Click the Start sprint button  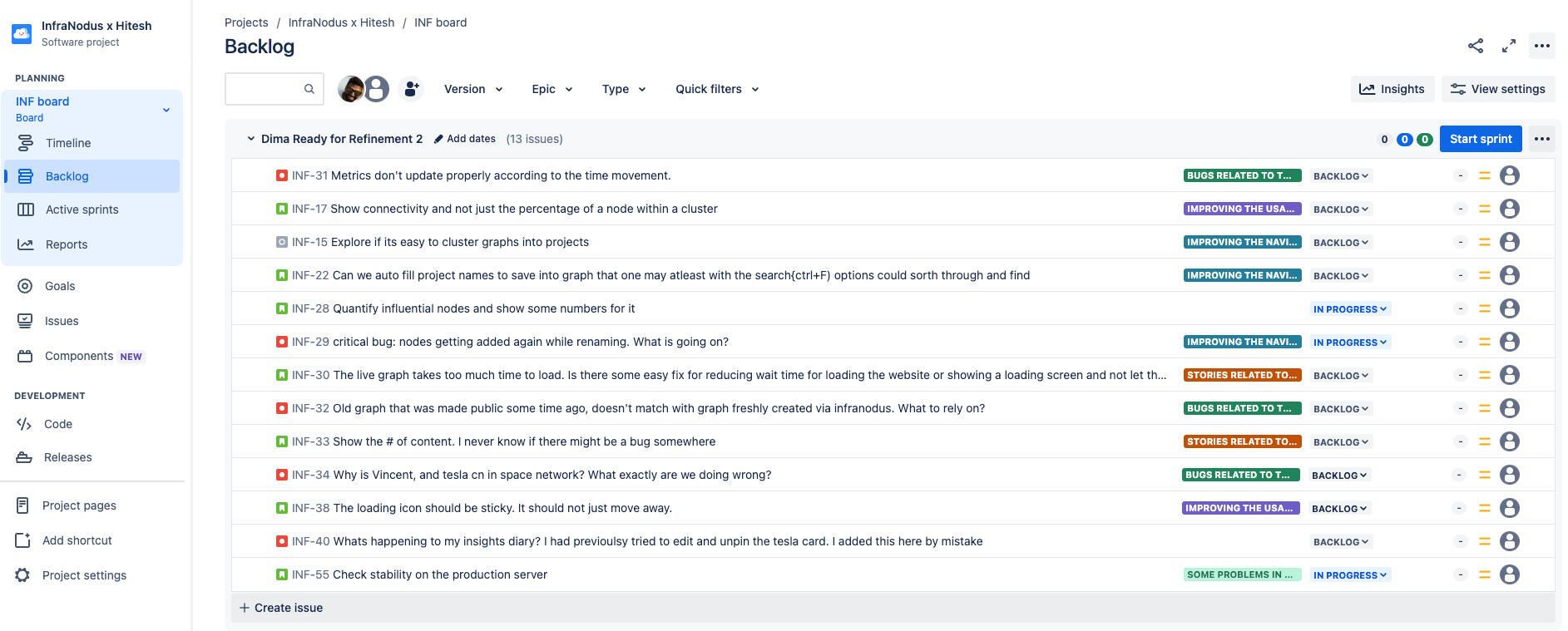click(x=1480, y=139)
